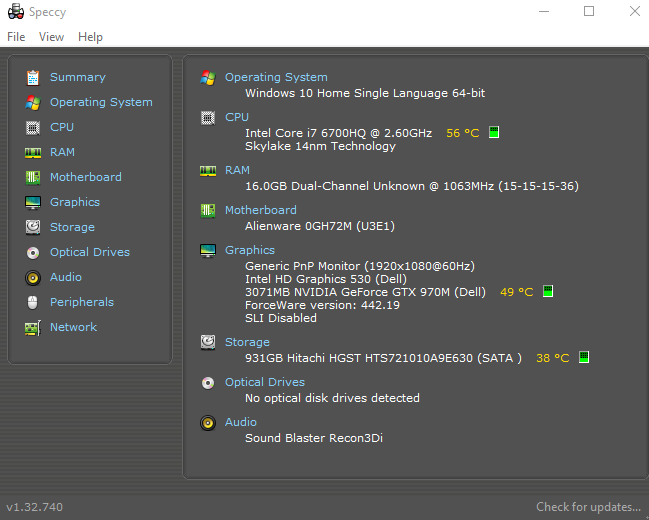
Task: Click the Summary clipboard icon in sidebar
Action: click(33, 77)
